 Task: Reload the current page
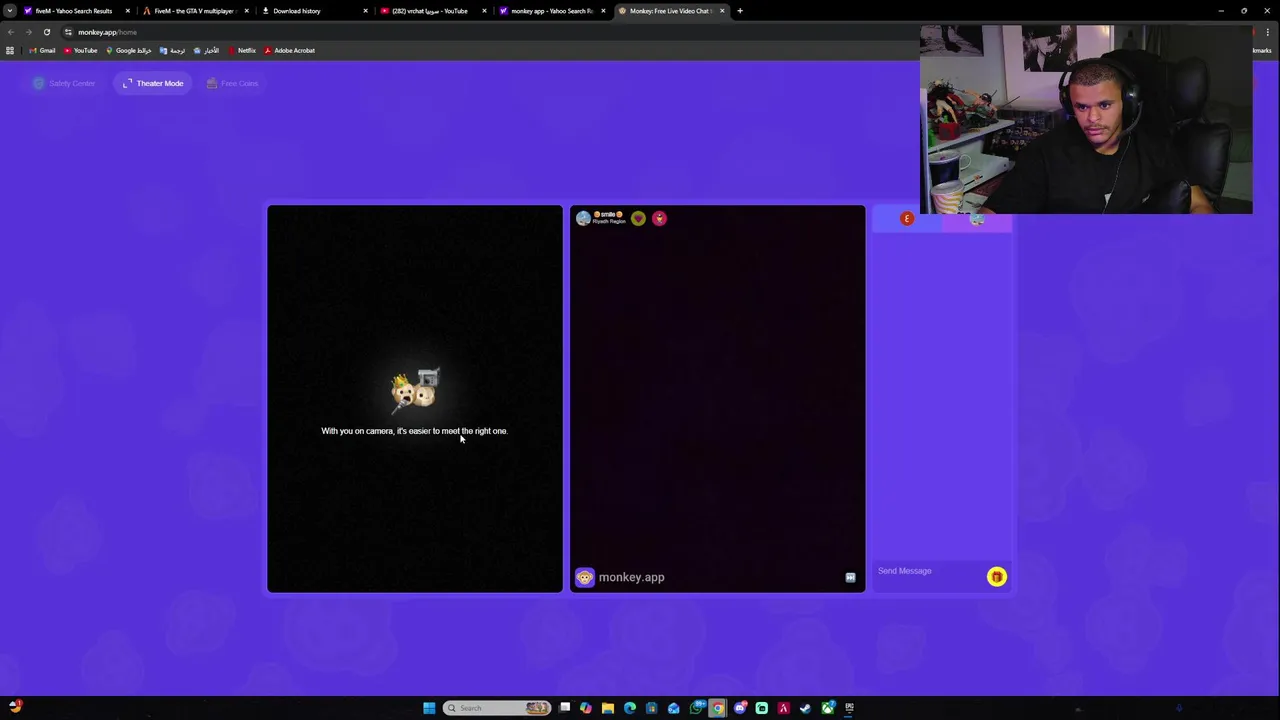46,32
